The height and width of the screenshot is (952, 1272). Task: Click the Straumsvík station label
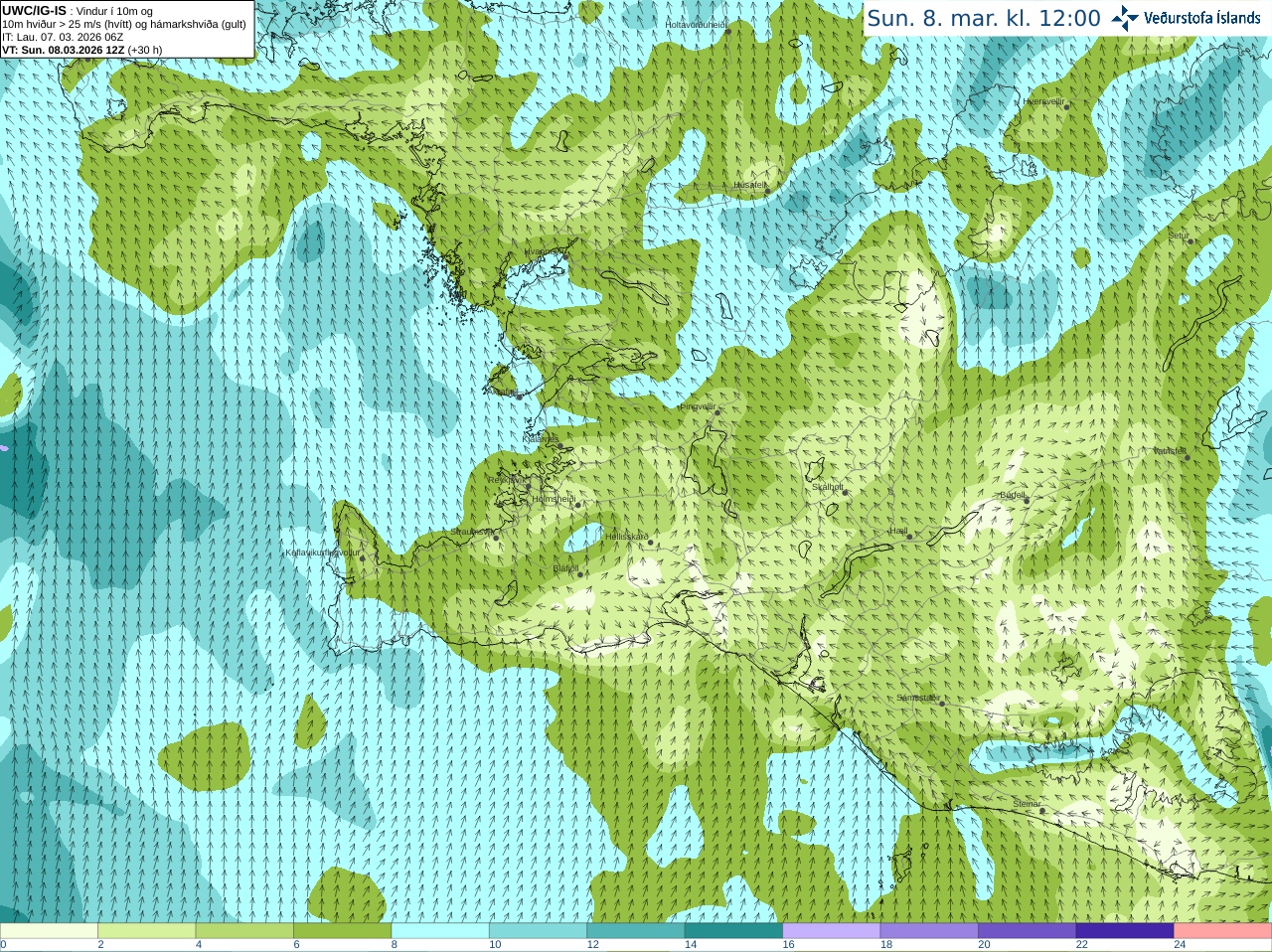pyautogui.click(x=471, y=532)
